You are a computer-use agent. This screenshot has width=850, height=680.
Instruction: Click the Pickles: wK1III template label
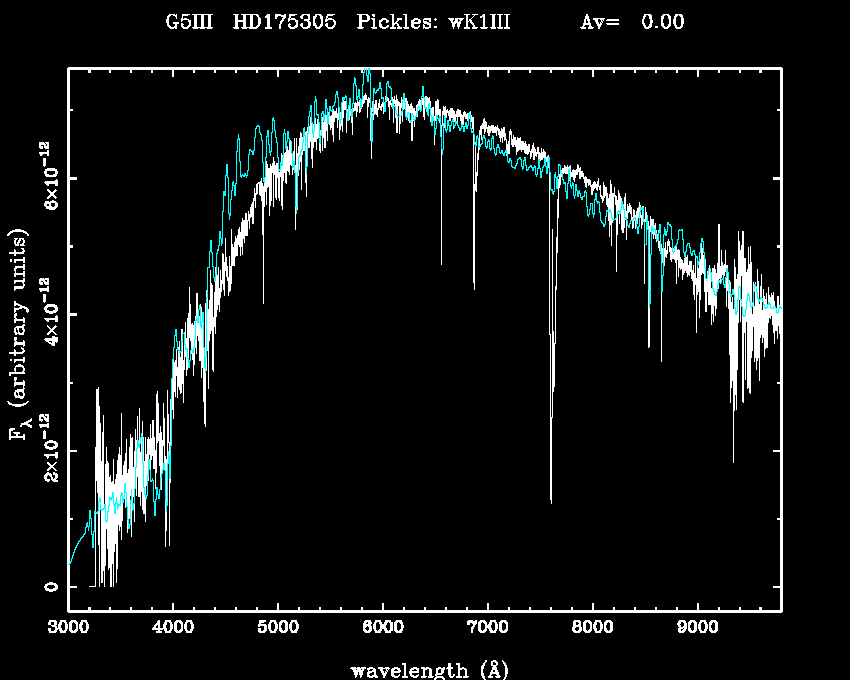(x=433, y=22)
